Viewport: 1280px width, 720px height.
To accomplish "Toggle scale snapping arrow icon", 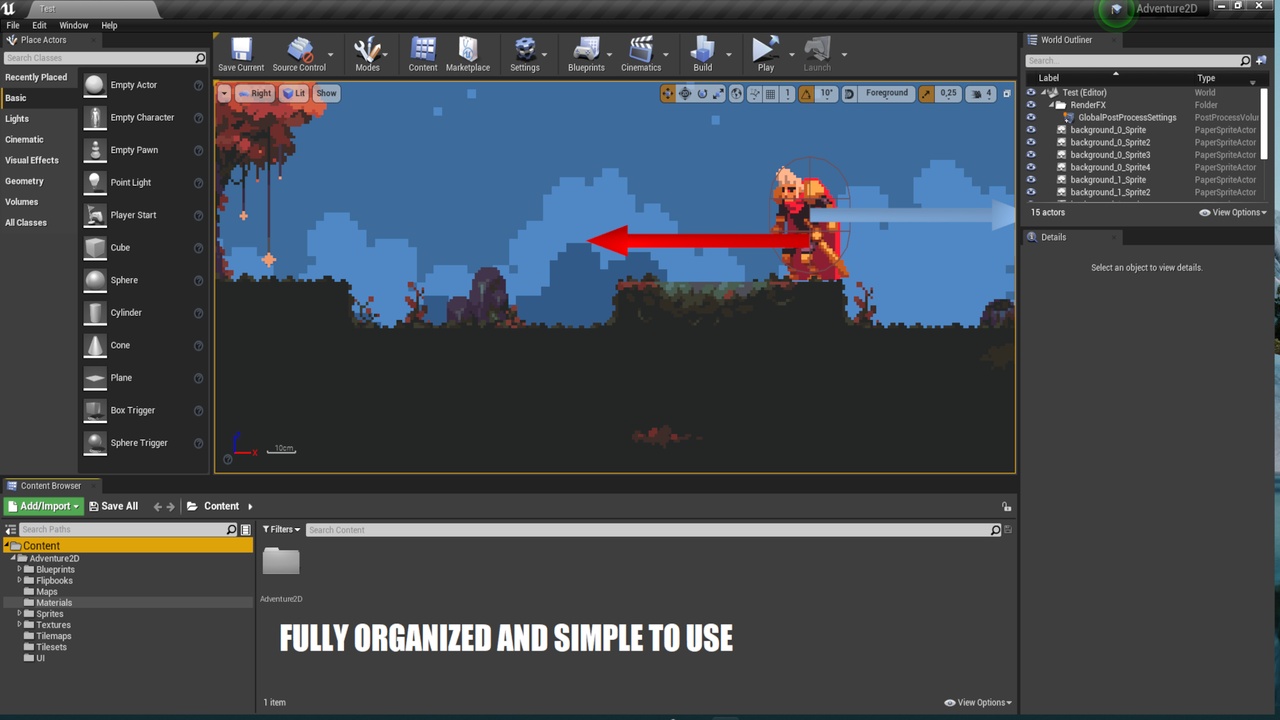I will tap(926, 94).
